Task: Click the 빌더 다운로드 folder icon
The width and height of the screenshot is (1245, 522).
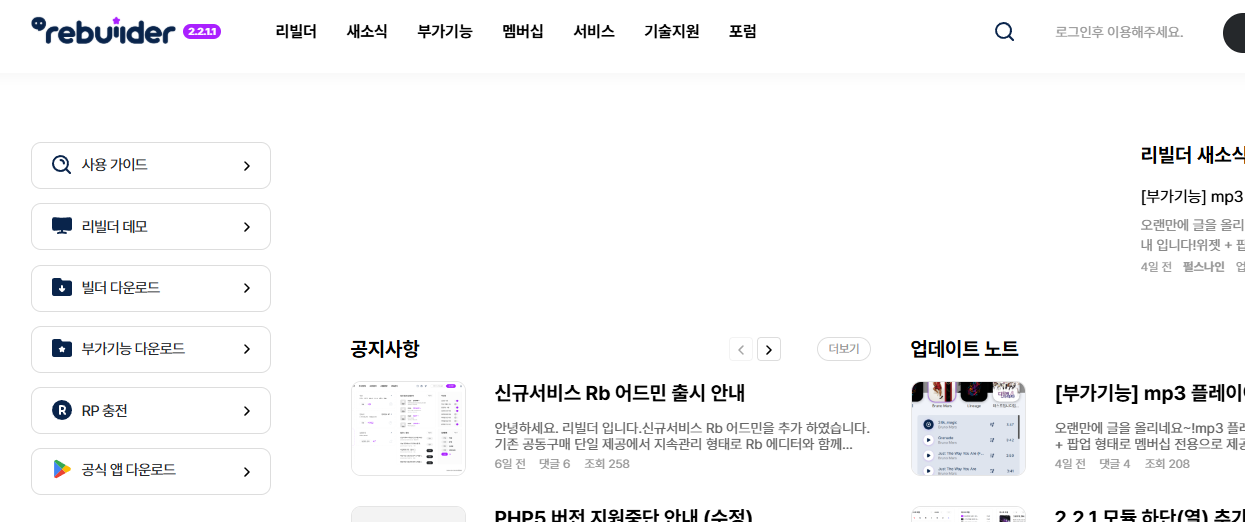Action: pyautogui.click(x=62, y=288)
